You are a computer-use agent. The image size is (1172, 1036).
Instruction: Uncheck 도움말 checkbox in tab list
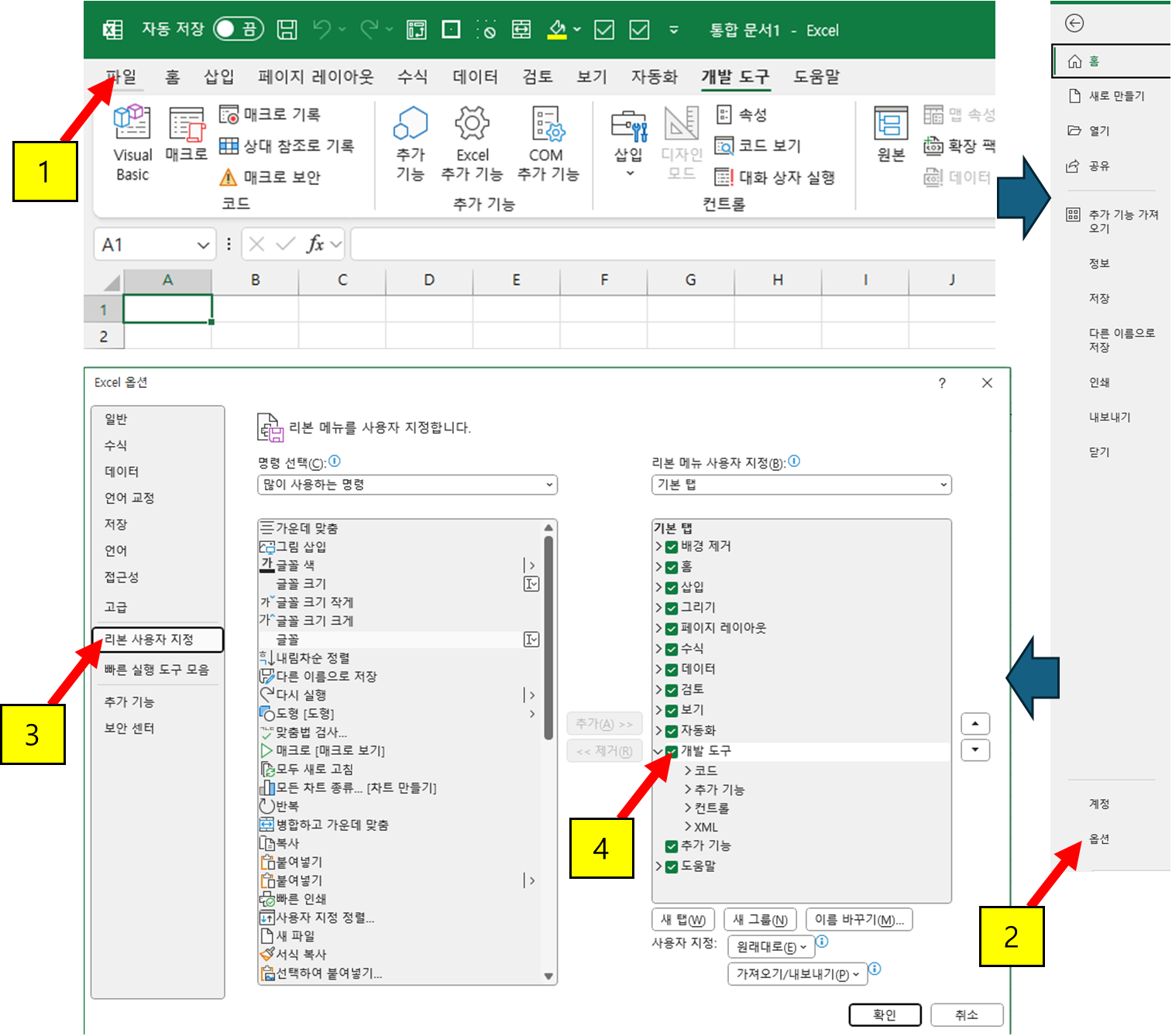coord(672,866)
